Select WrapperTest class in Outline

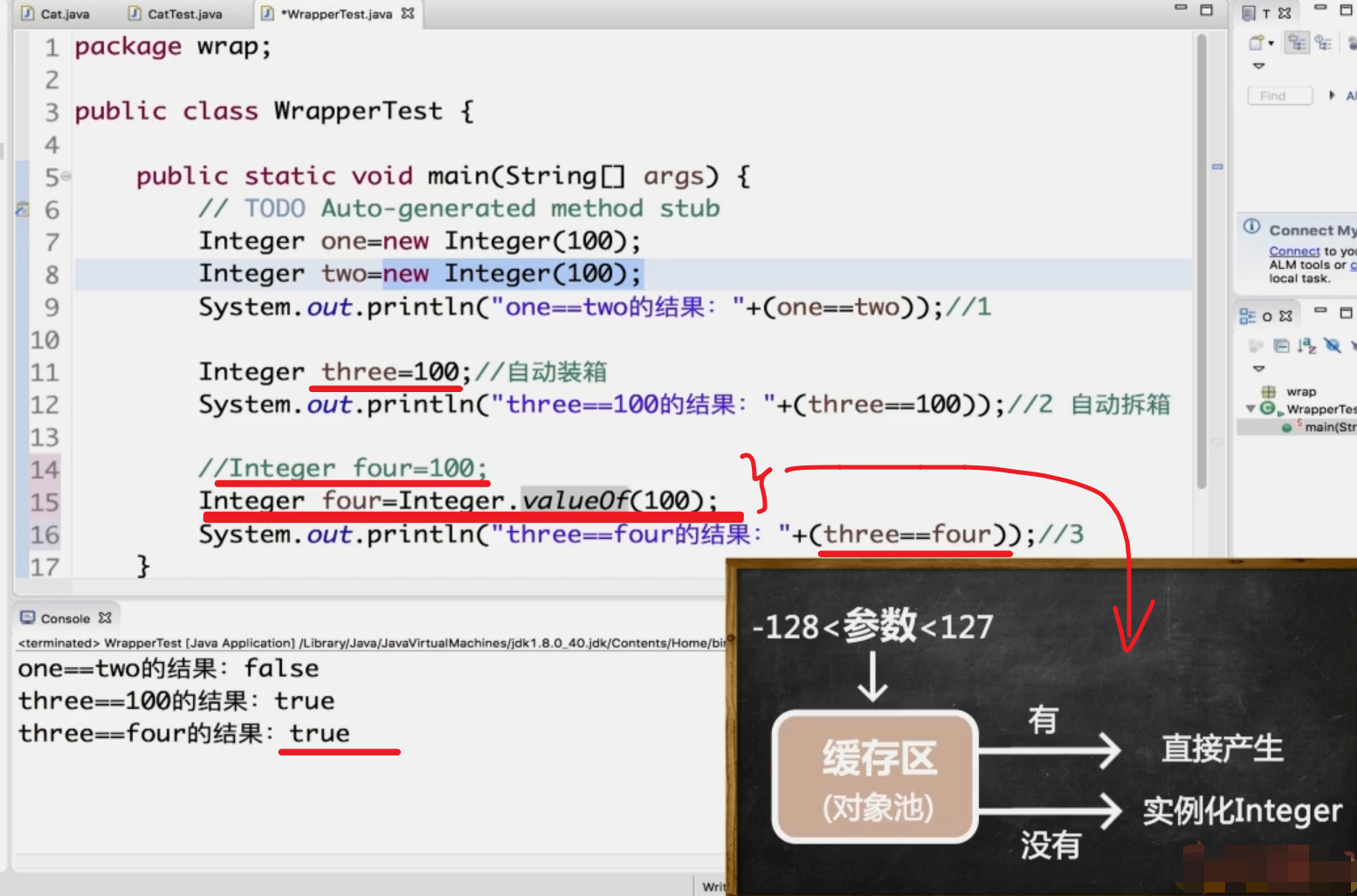[1308, 409]
